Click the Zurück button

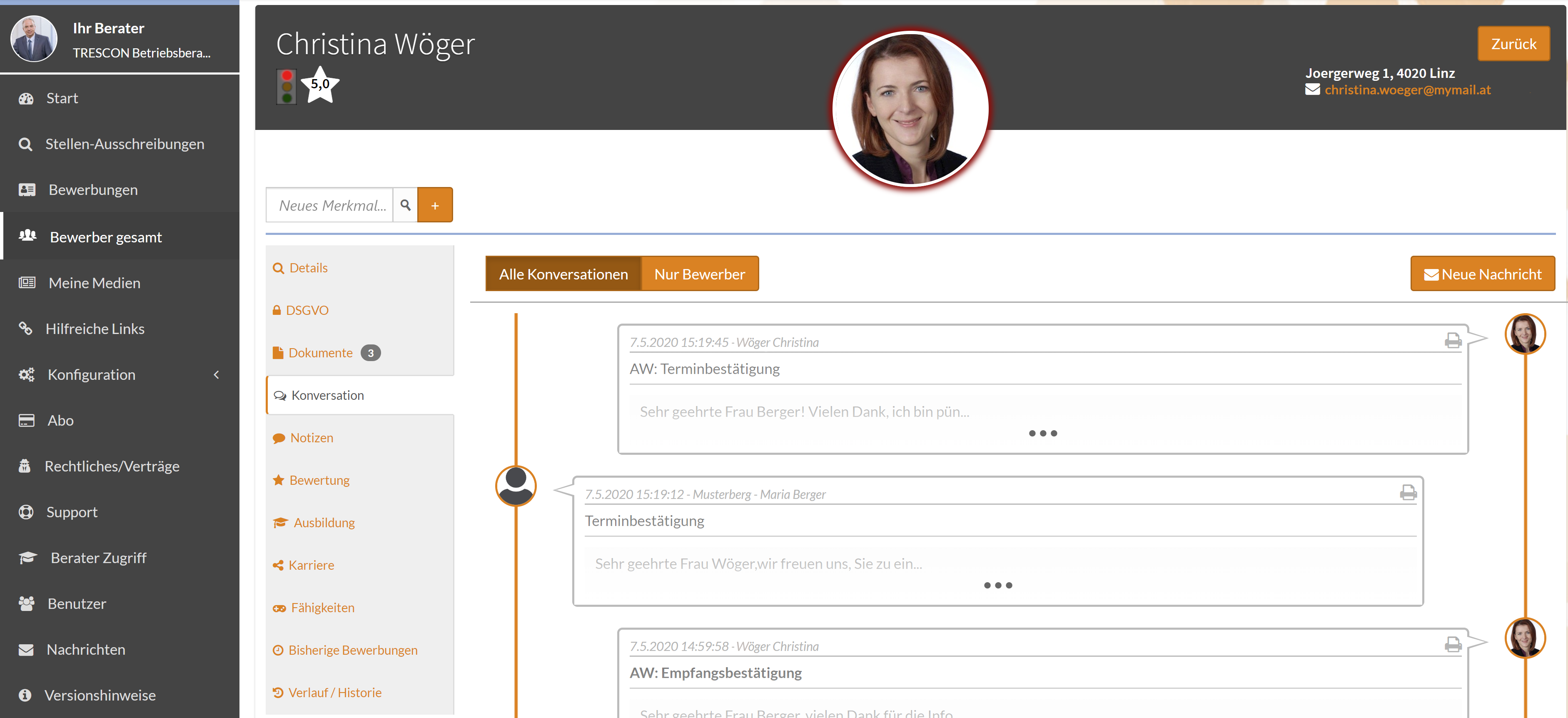(x=1513, y=44)
